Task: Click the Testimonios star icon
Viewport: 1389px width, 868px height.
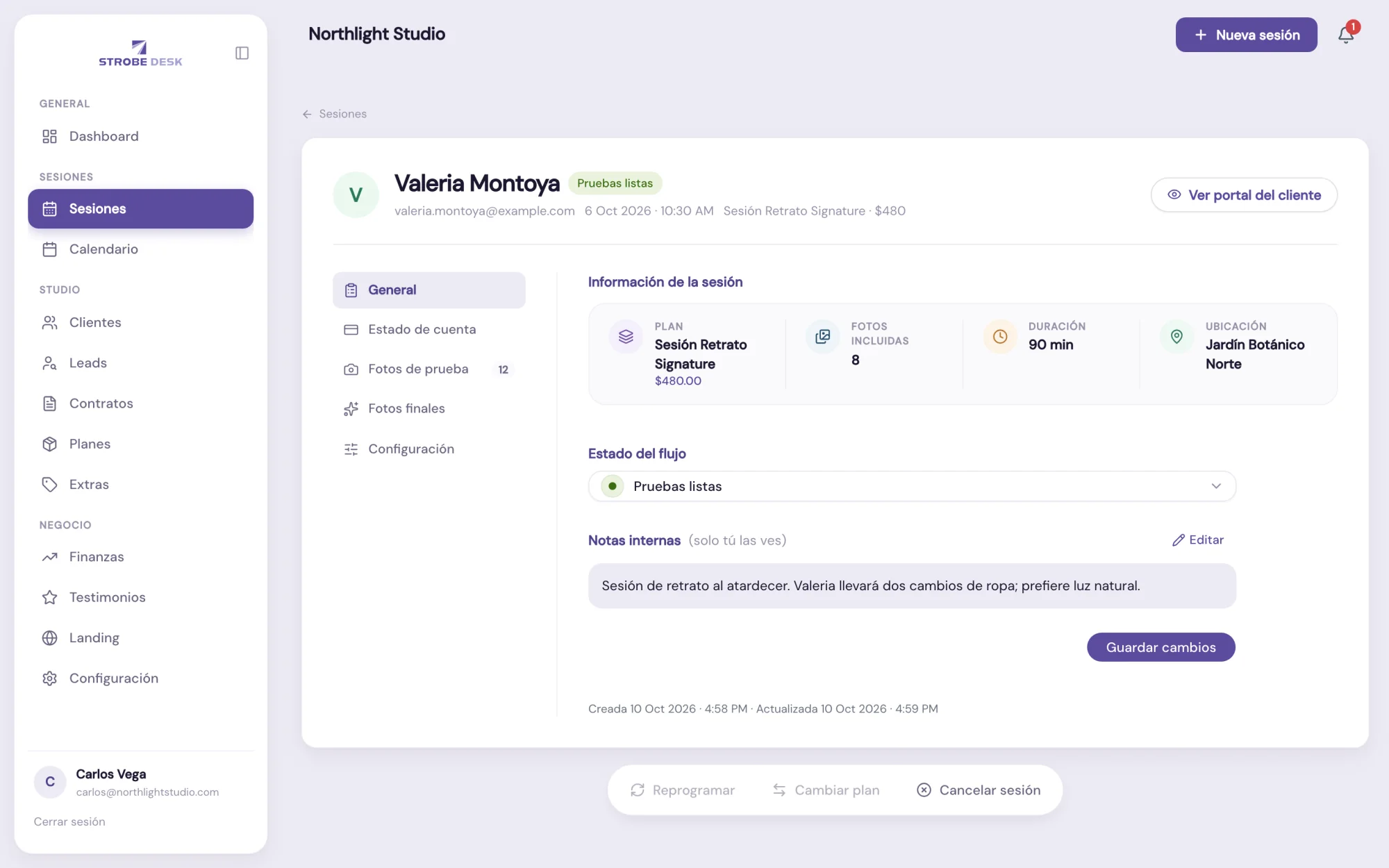Action: tap(49, 597)
